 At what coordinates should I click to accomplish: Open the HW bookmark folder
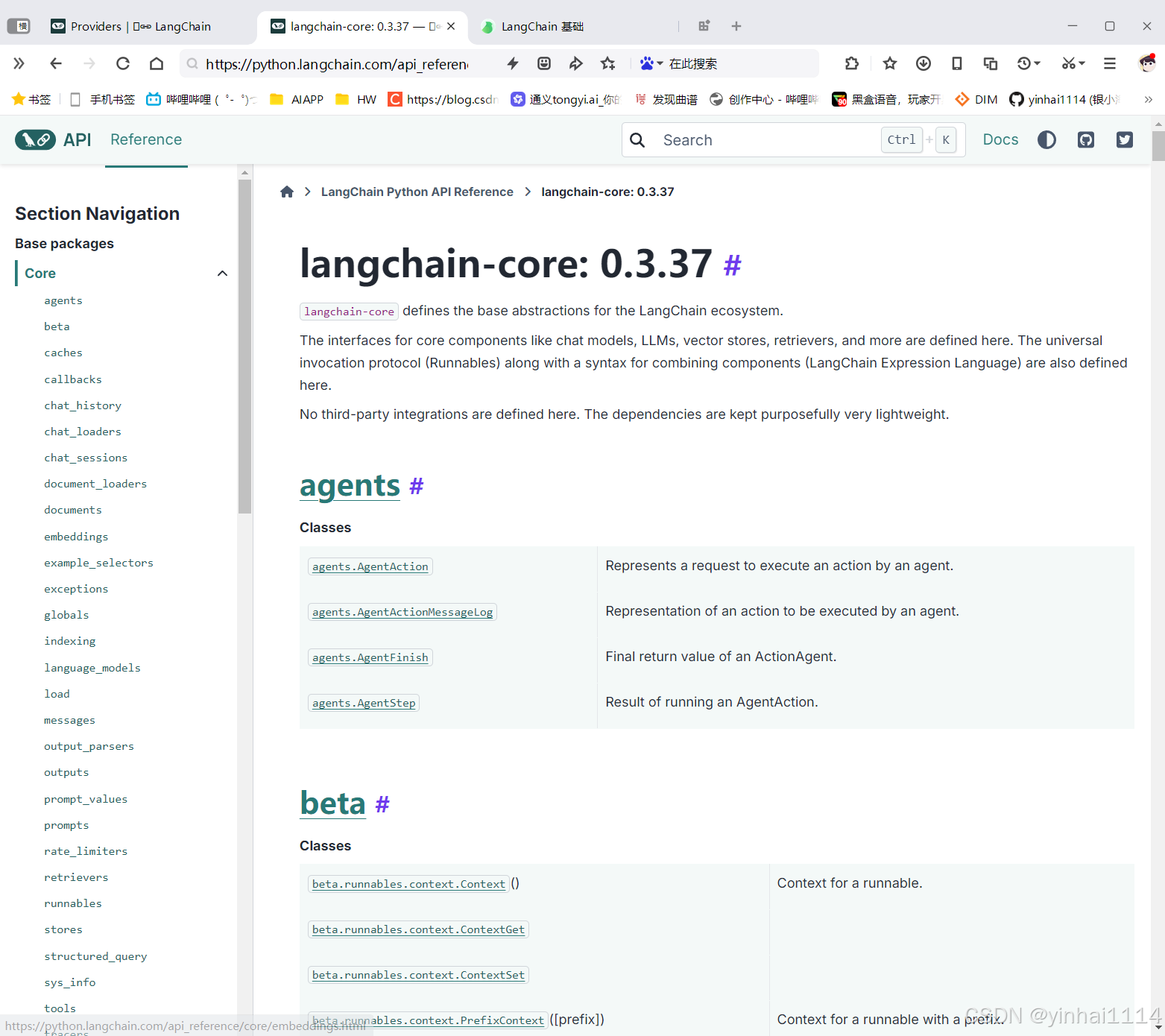[356, 99]
